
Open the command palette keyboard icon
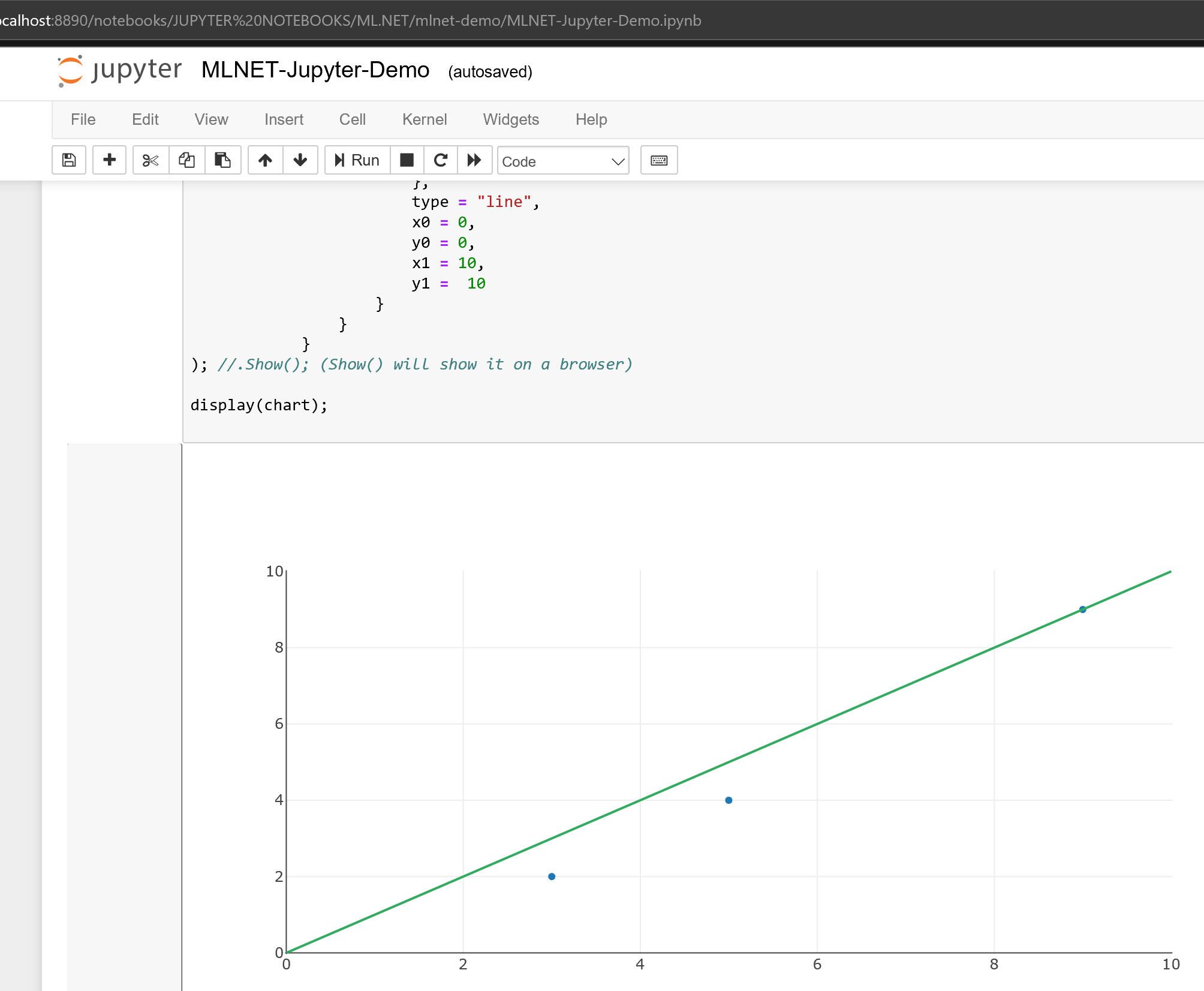click(x=658, y=160)
